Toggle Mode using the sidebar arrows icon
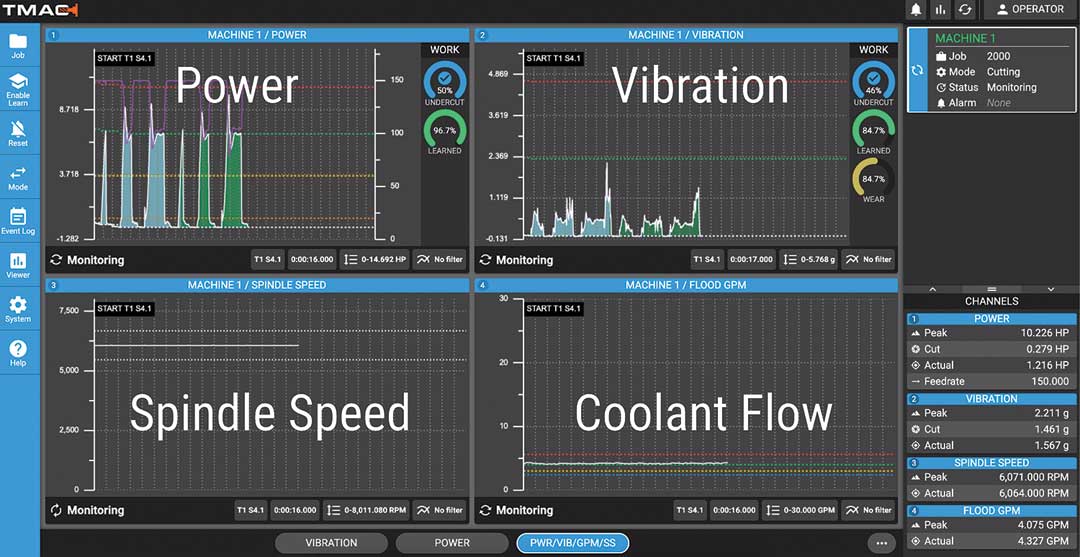1080x557 pixels. click(x=18, y=176)
